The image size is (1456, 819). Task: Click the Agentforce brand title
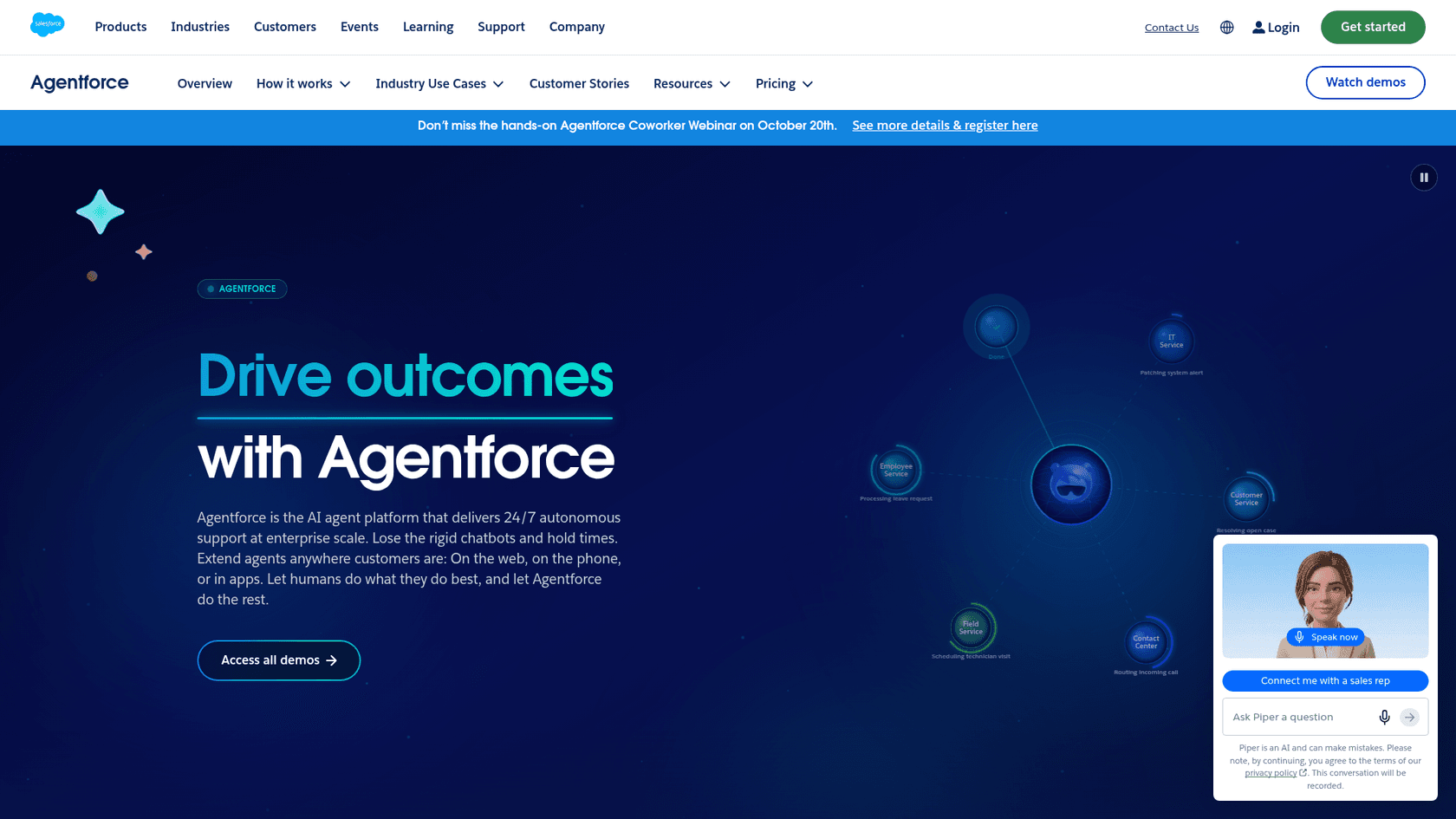coord(80,82)
